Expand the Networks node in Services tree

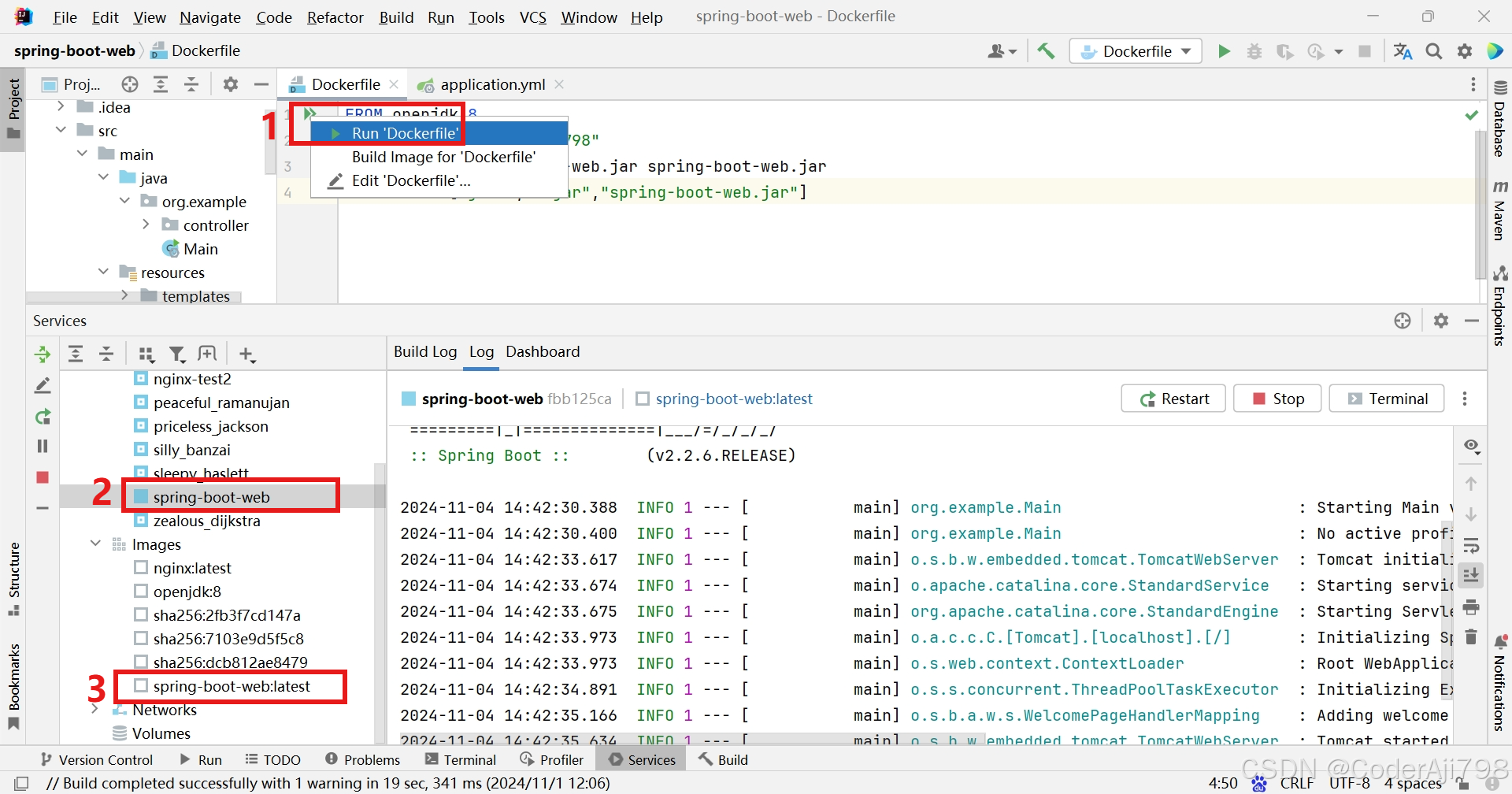[x=95, y=709]
